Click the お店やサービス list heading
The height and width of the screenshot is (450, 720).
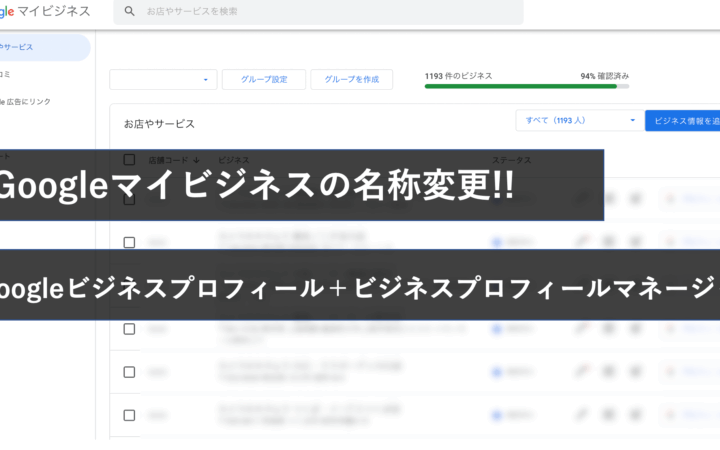159,124
